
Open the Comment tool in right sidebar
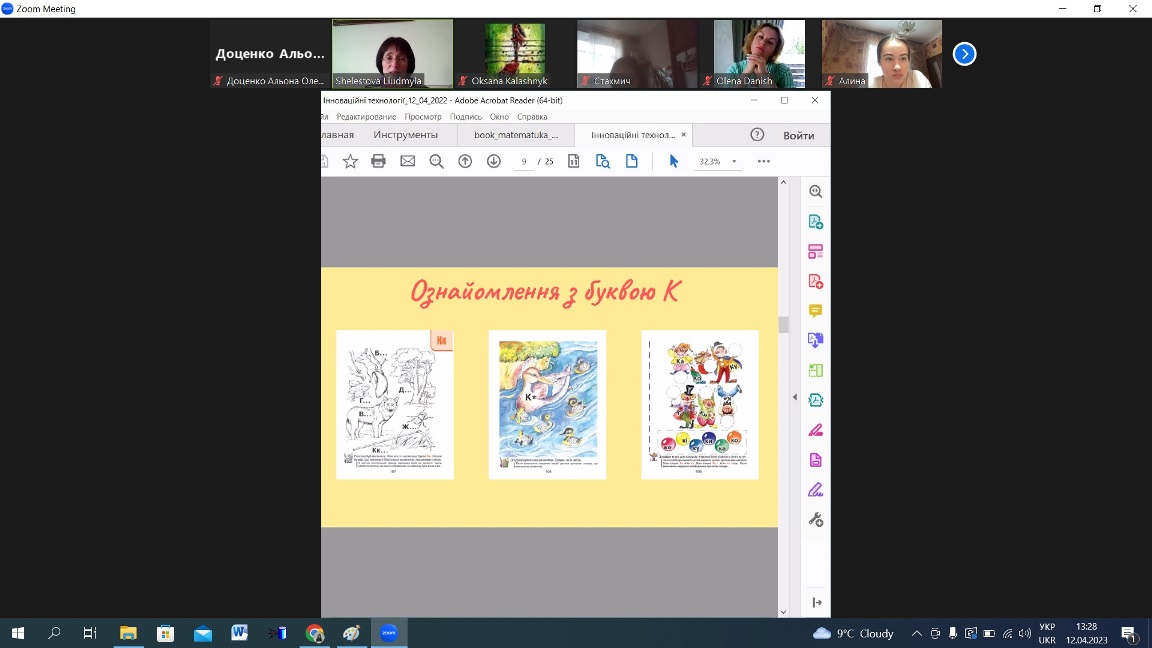click(x=815, y=311)
